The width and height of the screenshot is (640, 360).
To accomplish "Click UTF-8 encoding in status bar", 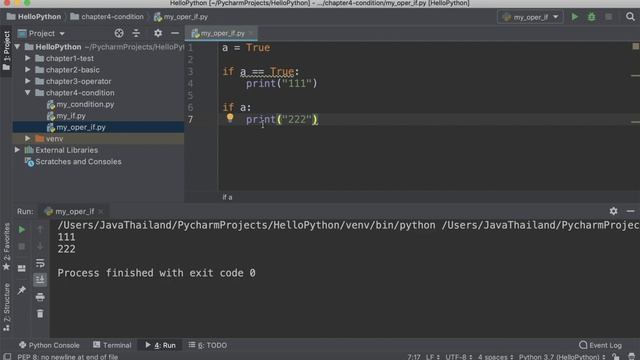I will [459, 357].
